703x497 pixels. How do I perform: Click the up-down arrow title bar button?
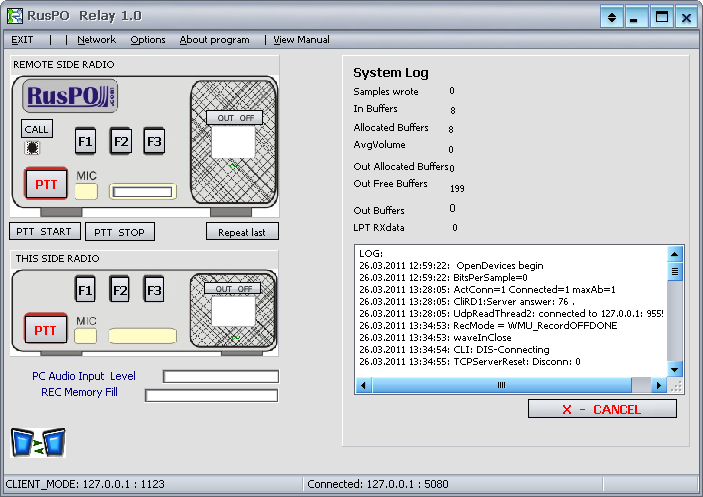(612, 17)
